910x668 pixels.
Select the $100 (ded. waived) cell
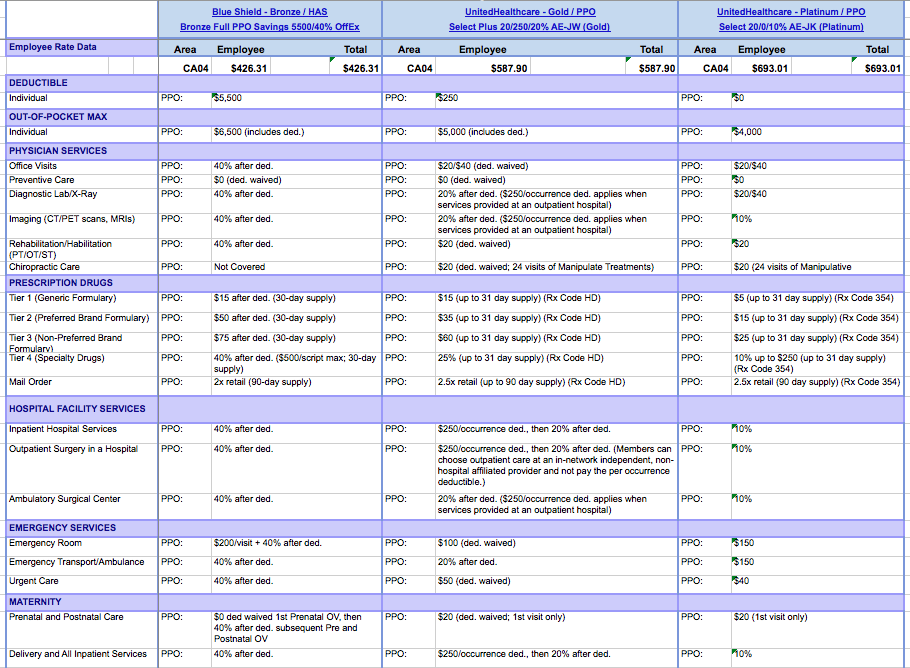coord(556,547)
